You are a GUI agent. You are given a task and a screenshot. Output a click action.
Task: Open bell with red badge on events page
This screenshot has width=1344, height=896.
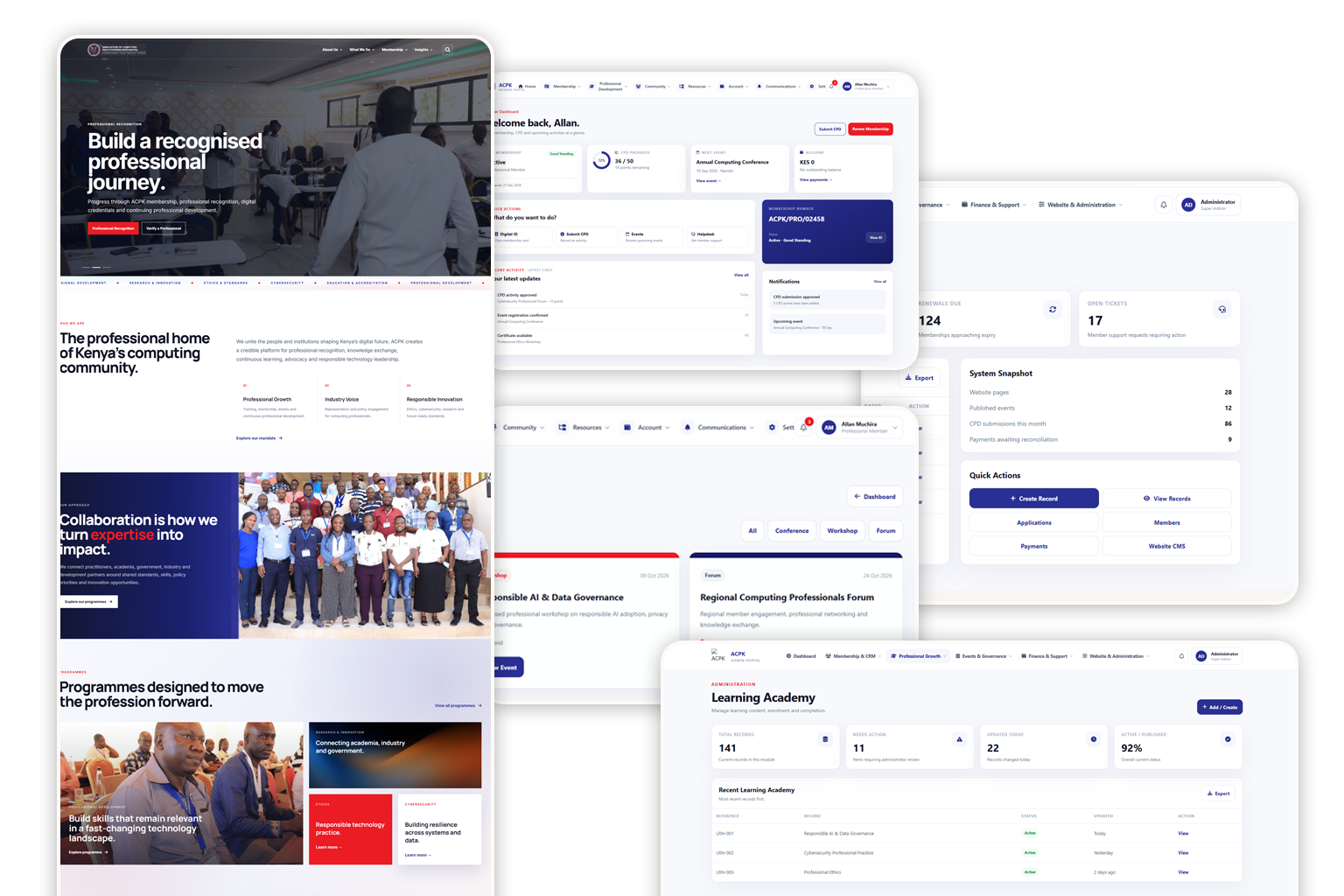click(x=805, y=426)
